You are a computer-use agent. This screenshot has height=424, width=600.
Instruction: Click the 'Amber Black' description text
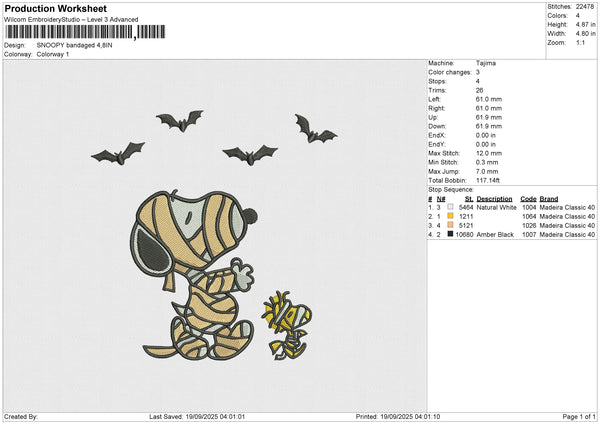(495, 235)
